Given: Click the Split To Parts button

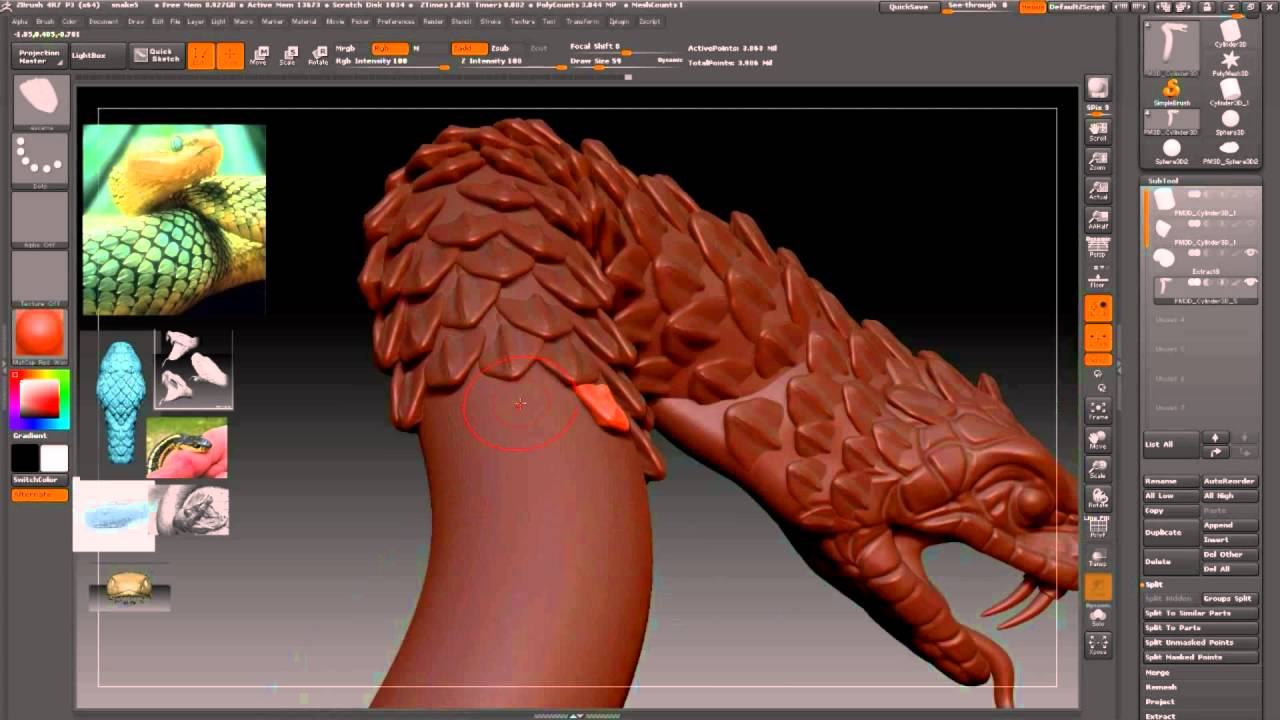Looking at the screenshot, I should tap(1200, 628).
